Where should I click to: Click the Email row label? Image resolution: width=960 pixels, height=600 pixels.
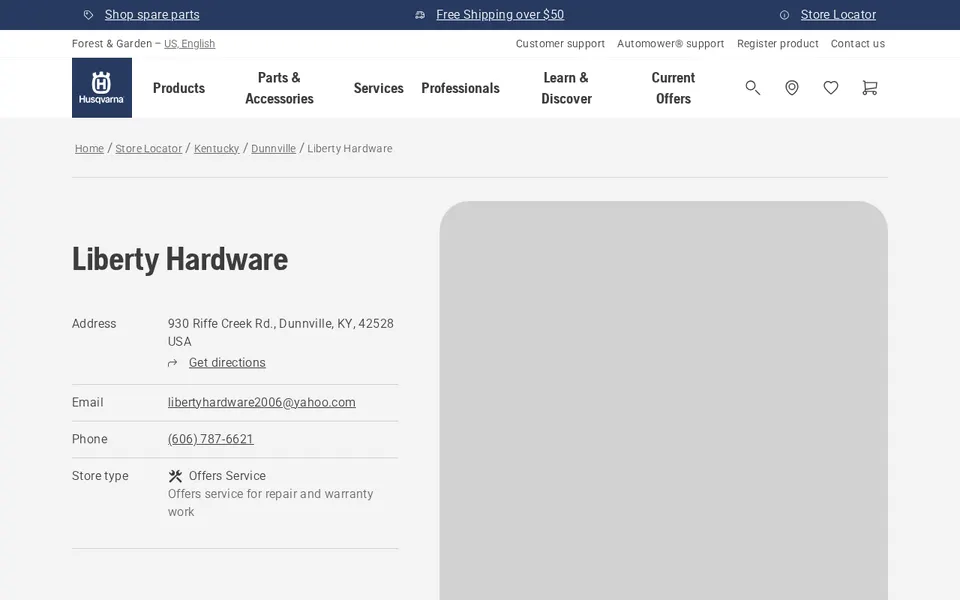(x=88, y=402)
